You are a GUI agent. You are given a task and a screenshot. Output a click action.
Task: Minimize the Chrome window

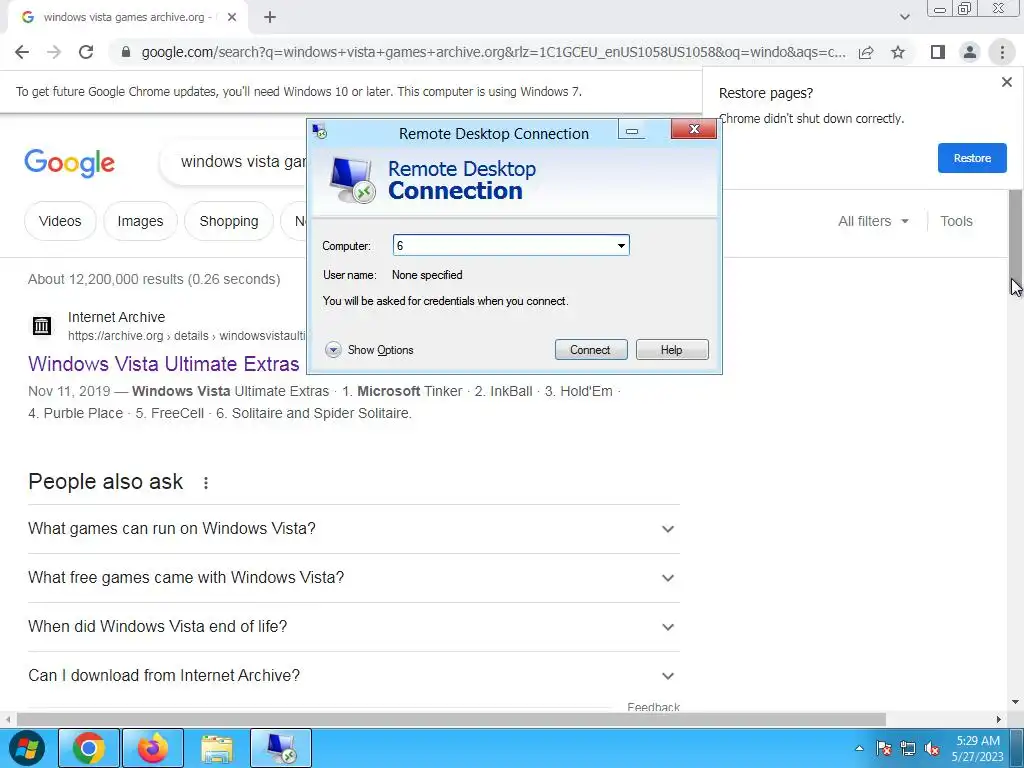pos(940,9)
